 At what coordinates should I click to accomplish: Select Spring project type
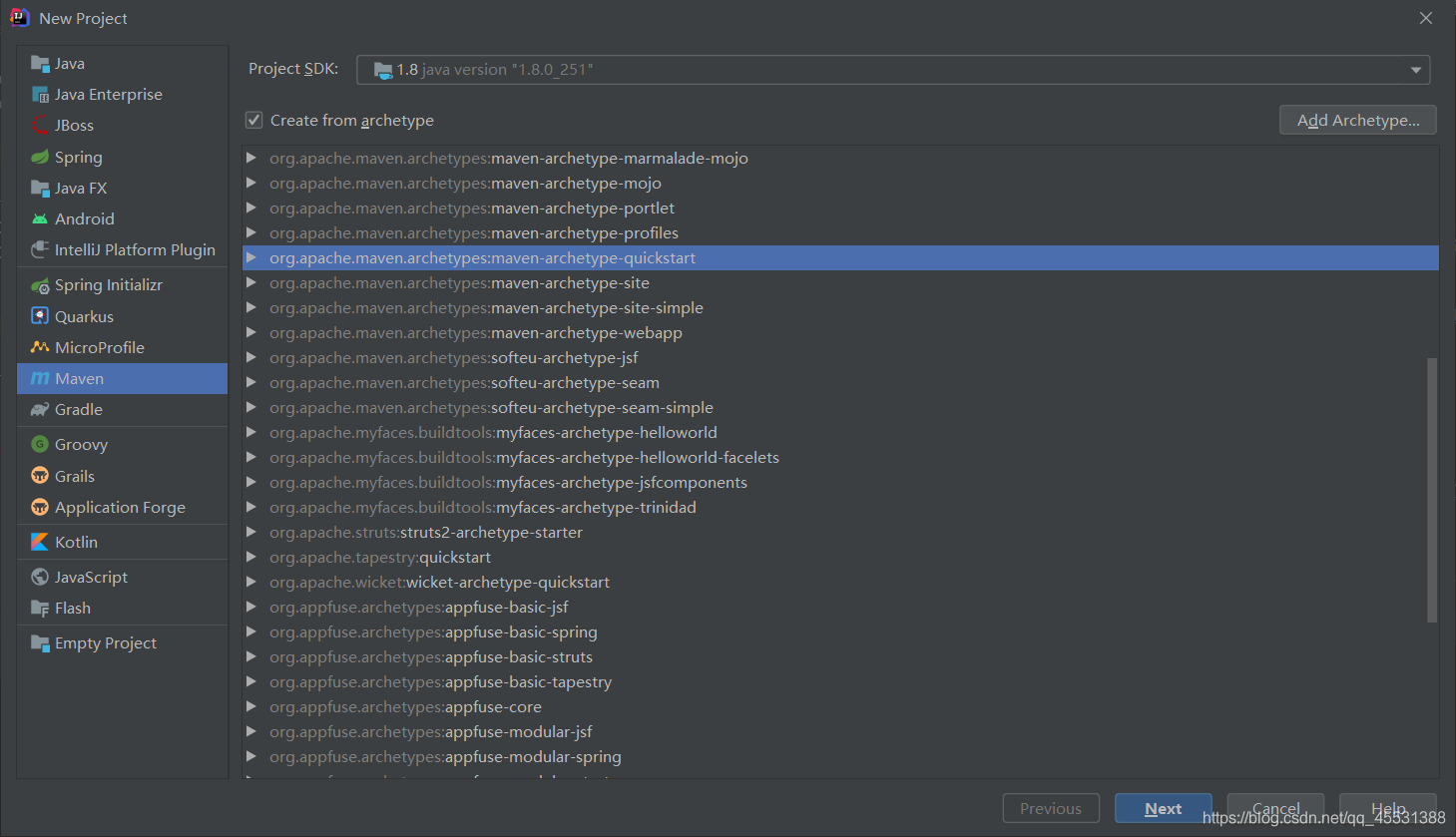click(x=123, y=158)
